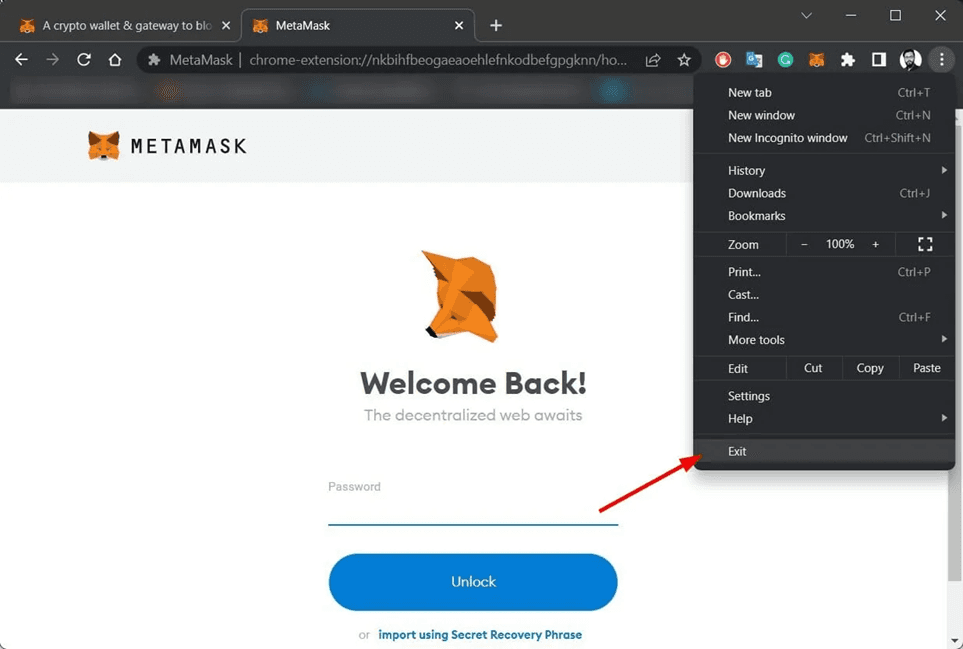Toggle the browser side panel icon
Screen dimensions: 963x649
[879, 60]
